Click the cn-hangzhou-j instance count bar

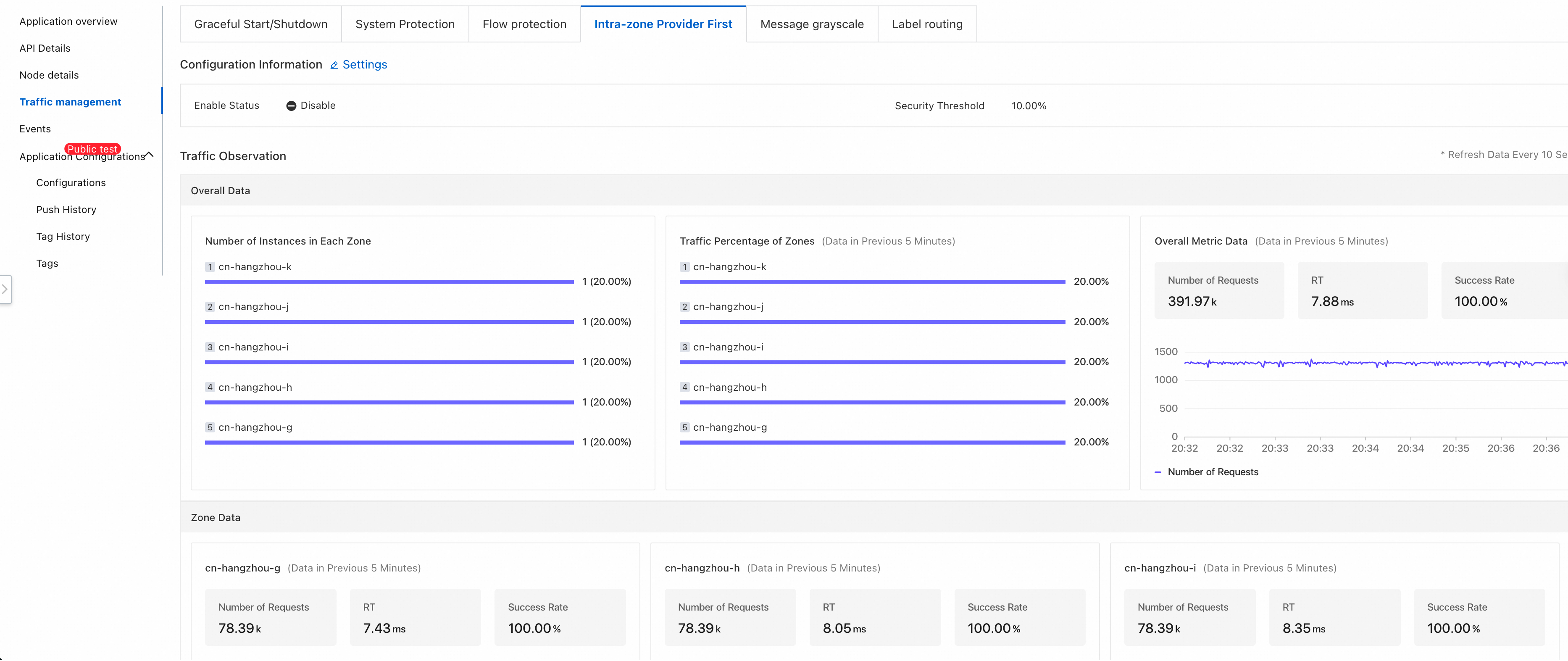pyautogui.click(x=389, y=322)
